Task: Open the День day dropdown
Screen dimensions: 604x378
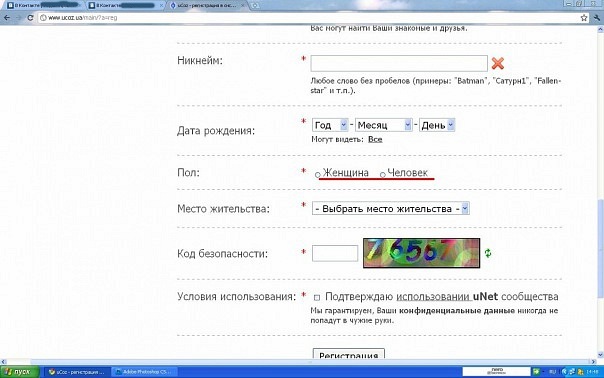Action: [x=437, y=125]
